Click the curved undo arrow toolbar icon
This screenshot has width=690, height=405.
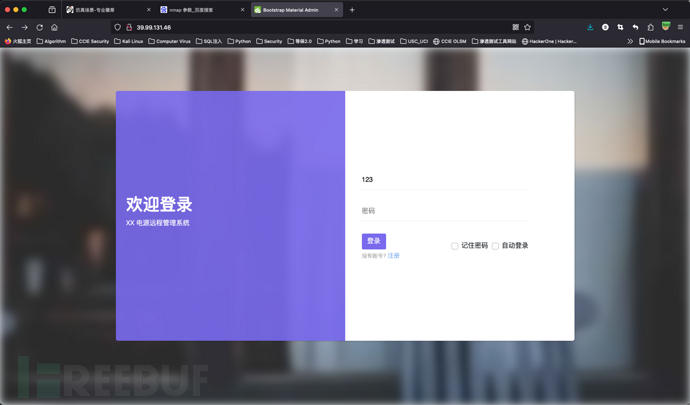(x=635, y=27)
